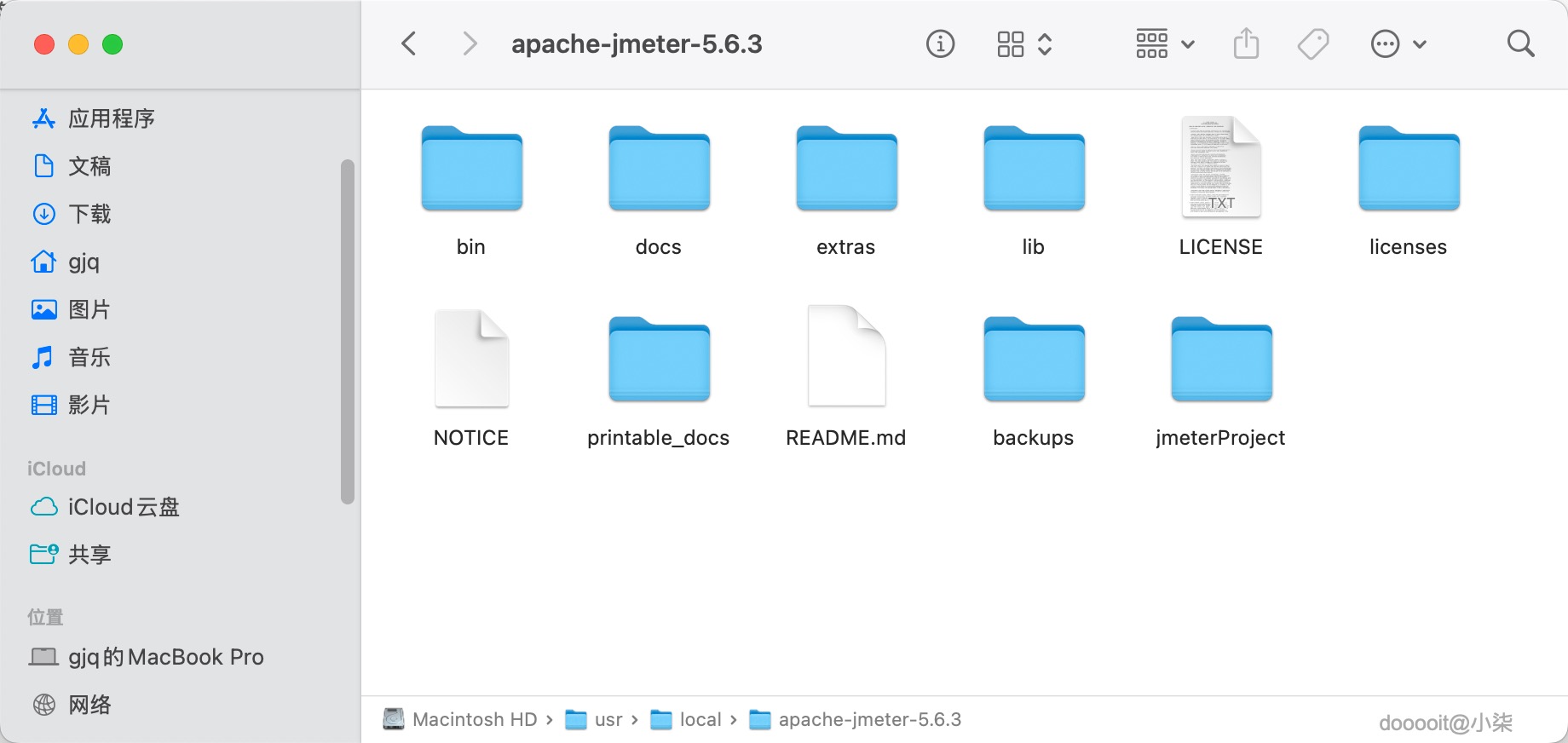Switch view with the icon grid button
The height and width of the screenshot is (743, 1568).
[1011, 43]
